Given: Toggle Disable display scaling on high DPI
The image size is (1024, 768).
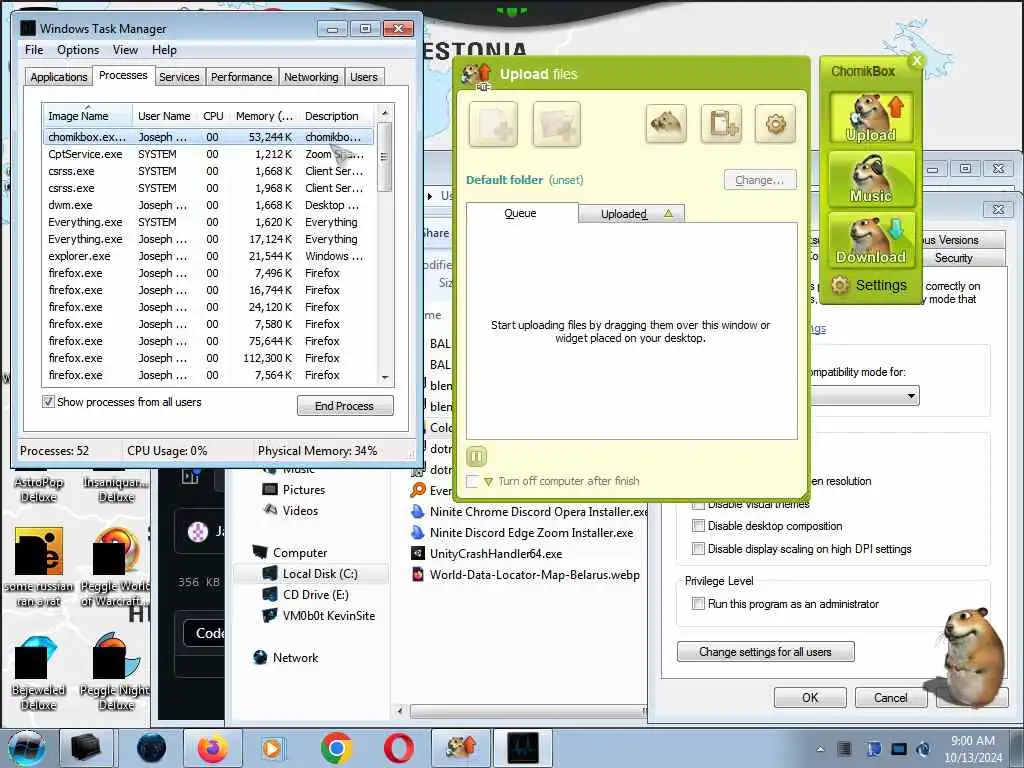Looking at the screenshot, I should [x=698, y=549].
